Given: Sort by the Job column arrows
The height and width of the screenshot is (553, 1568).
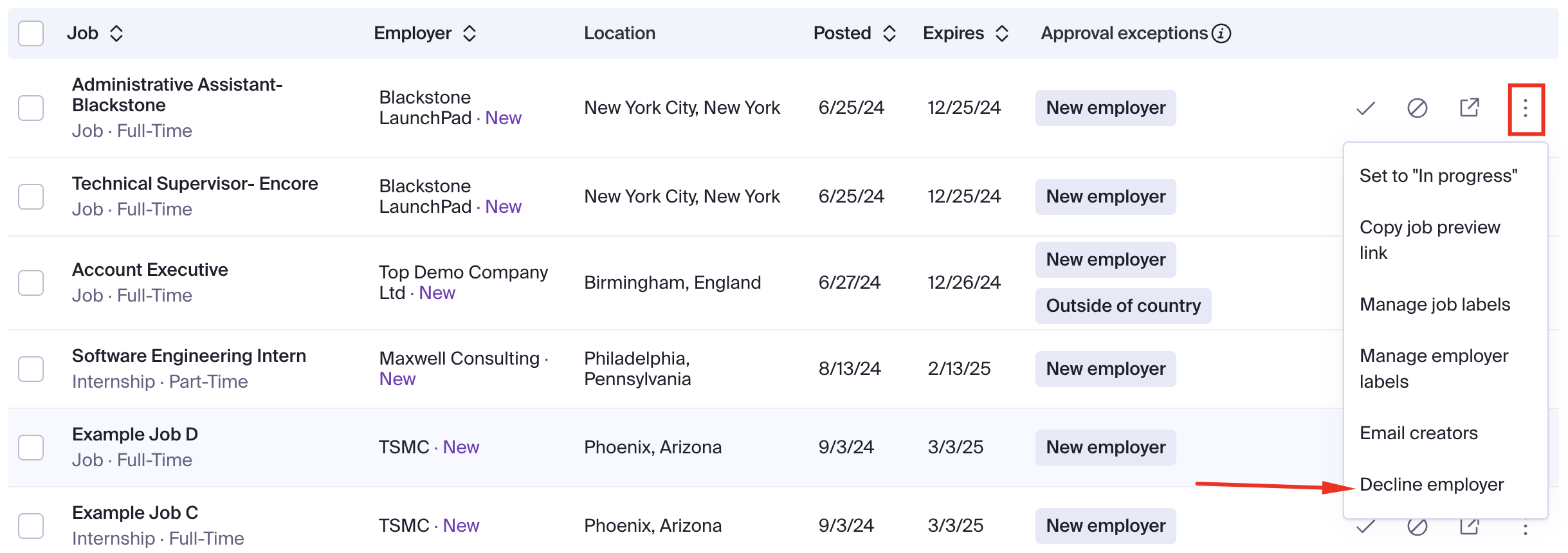Looking at the screenshot, I should [116, 33].
